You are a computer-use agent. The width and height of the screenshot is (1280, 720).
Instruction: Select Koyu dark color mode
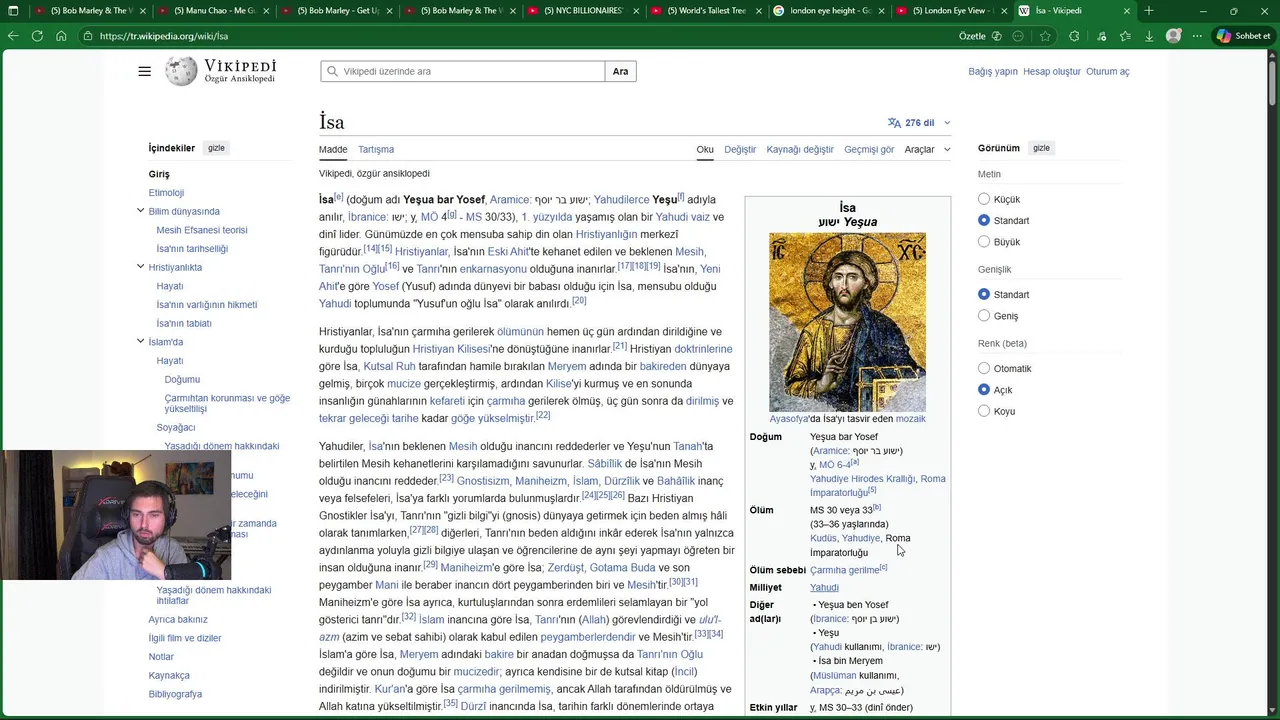tap(984, 411)
